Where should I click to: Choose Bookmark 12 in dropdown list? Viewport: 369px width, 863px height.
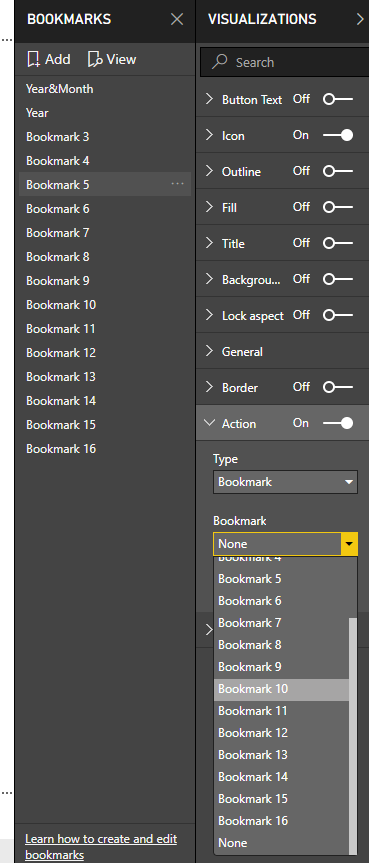(281, 733)
